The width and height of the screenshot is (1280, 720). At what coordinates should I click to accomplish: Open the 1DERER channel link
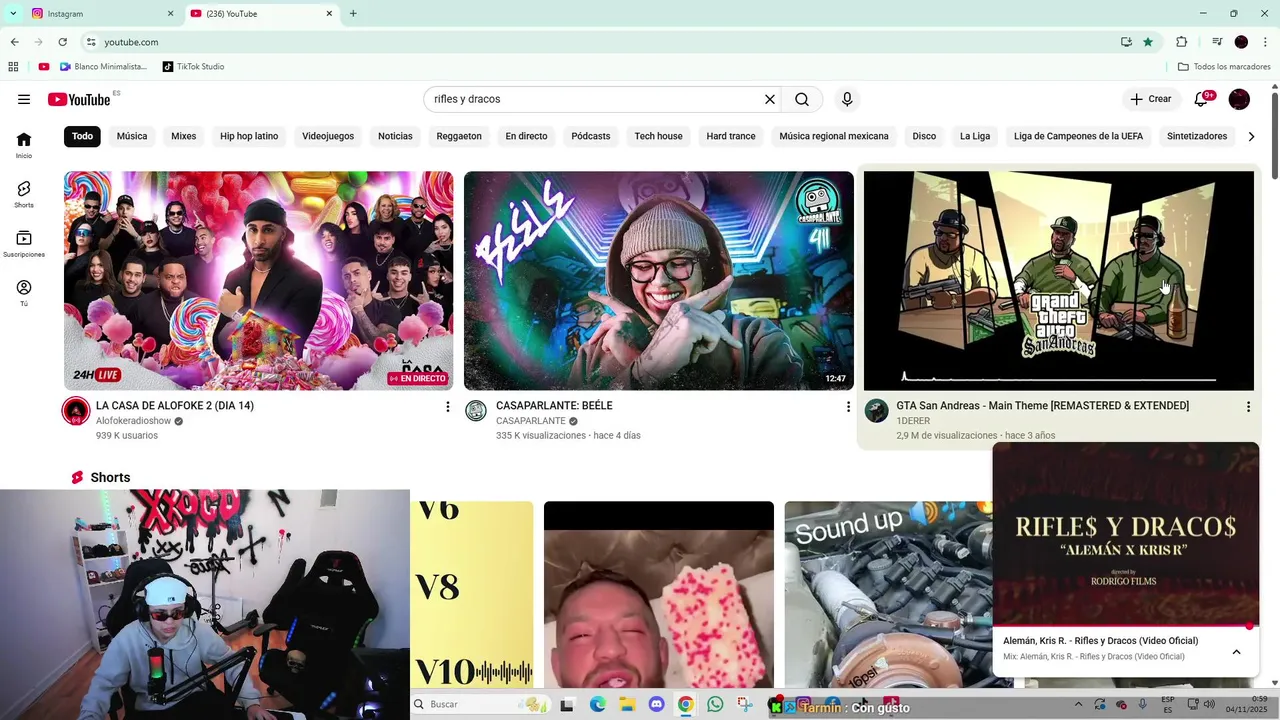click(913, 421)
